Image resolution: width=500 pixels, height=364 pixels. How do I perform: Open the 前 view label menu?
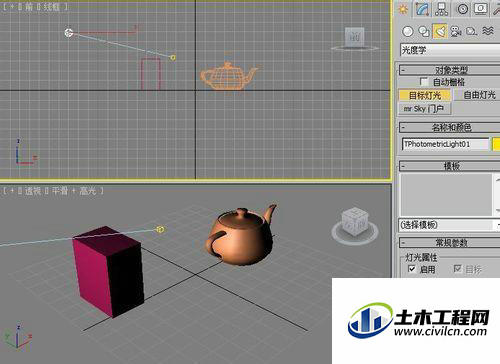29,7
